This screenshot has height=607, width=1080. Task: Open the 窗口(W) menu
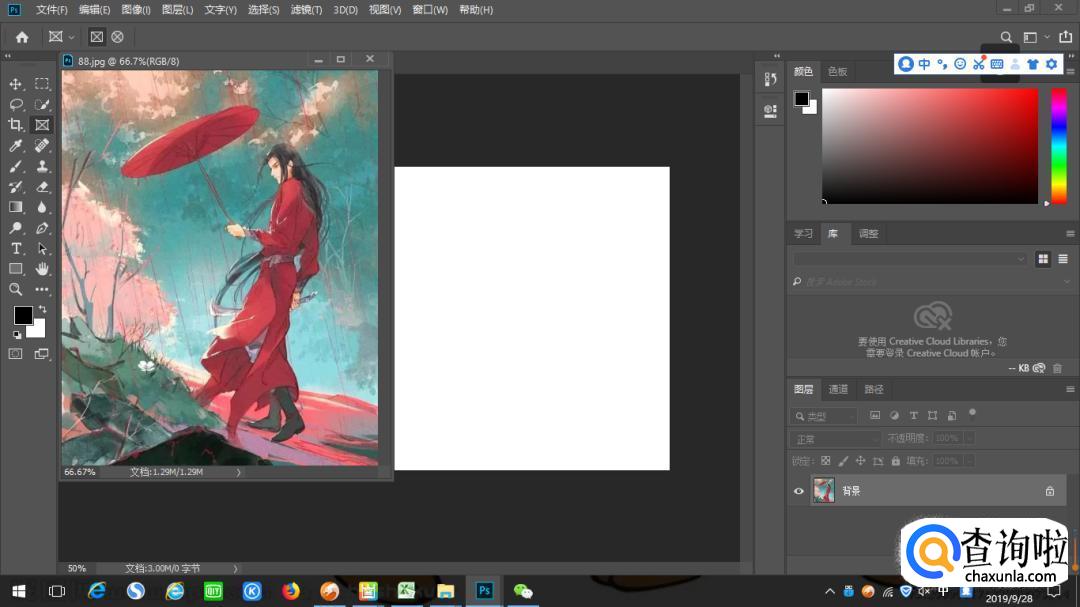pos(430,10)
